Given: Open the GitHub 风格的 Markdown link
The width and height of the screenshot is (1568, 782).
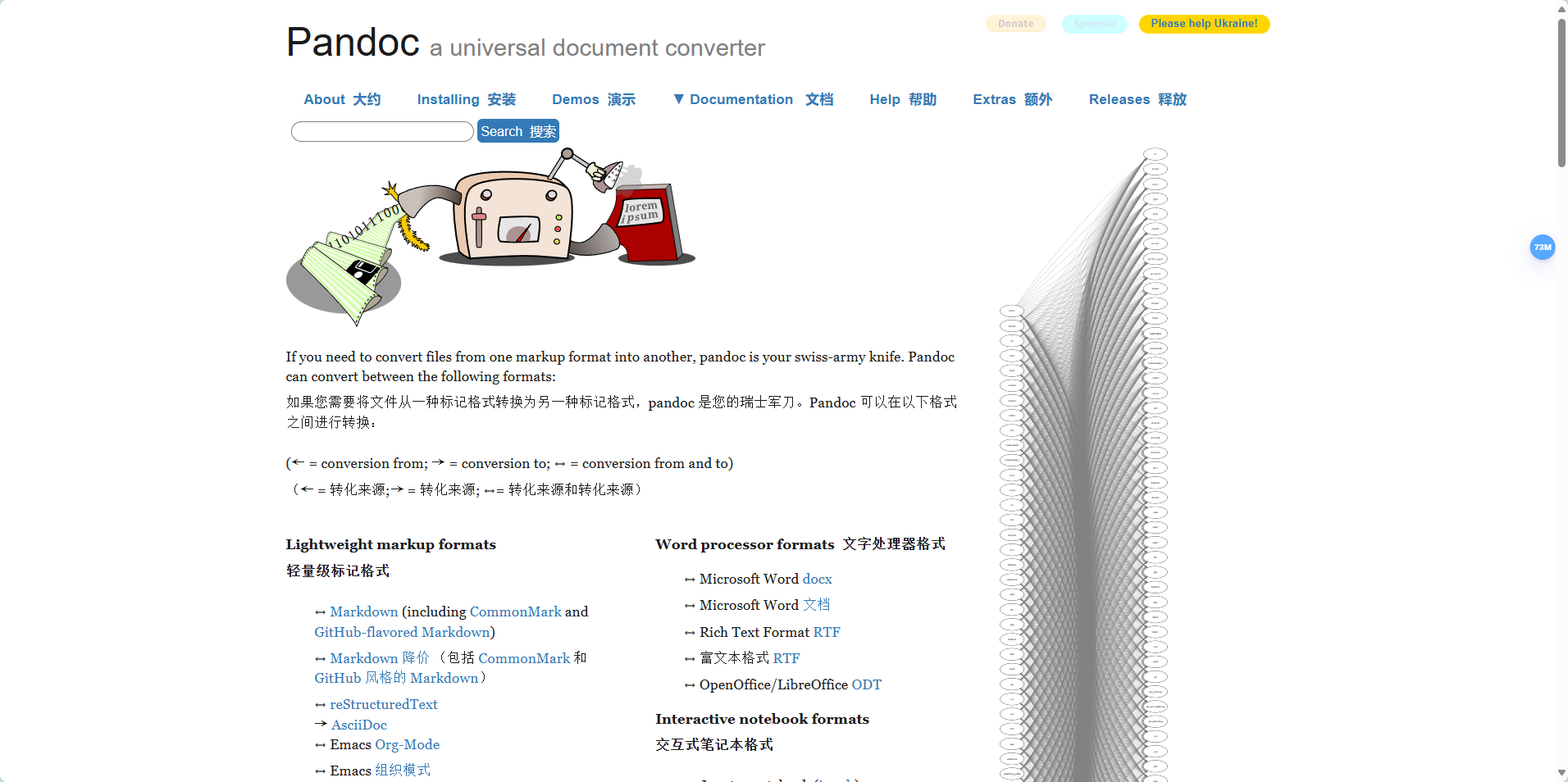Looking at the screenshot, I should coord(396,678).
